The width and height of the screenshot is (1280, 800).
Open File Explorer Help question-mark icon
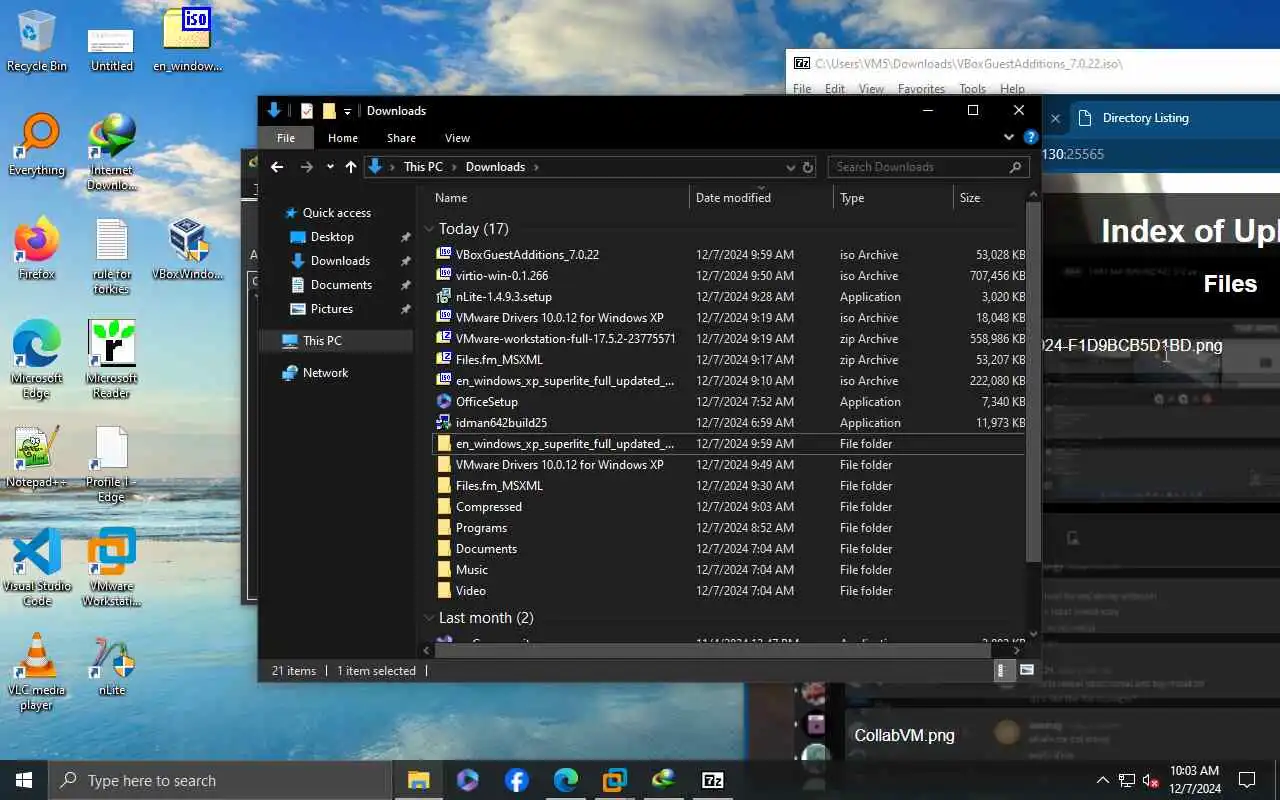[x=1030, y=138]
